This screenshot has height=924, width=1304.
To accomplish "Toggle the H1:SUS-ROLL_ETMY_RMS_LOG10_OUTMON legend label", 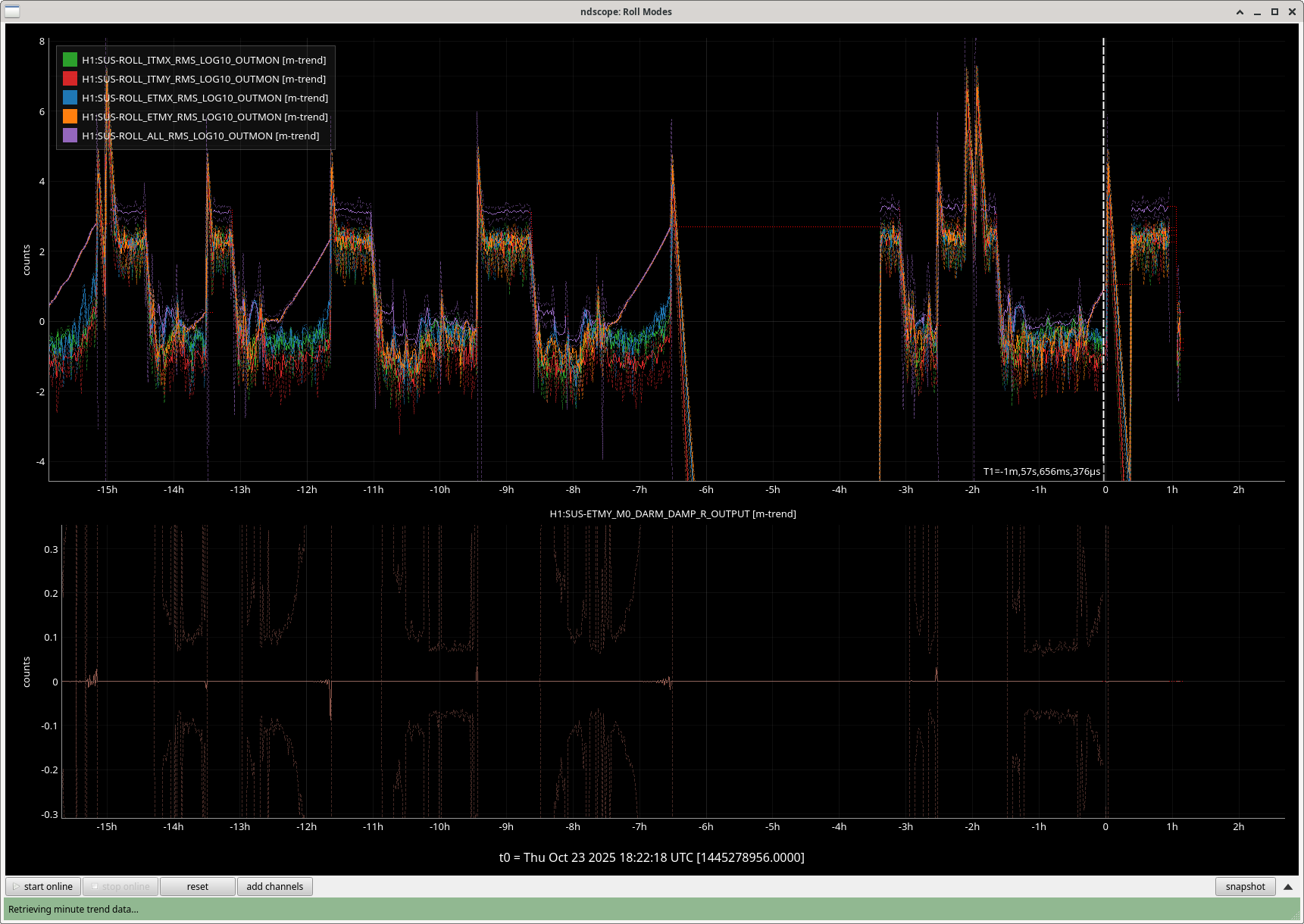I will tap(205, 117).
